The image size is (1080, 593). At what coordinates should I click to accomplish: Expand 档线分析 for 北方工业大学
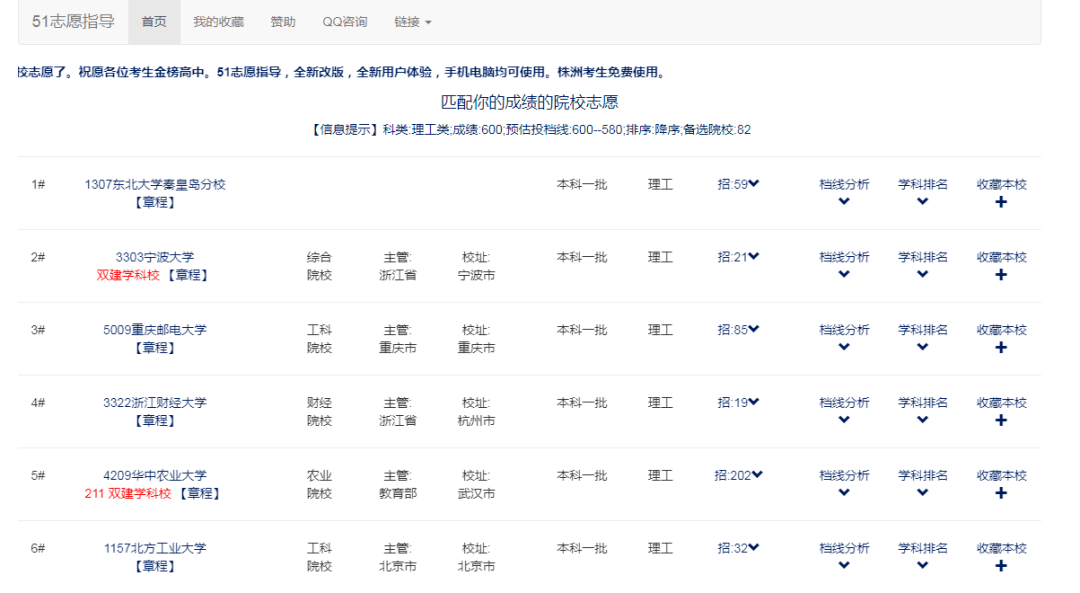coord(844,566)
